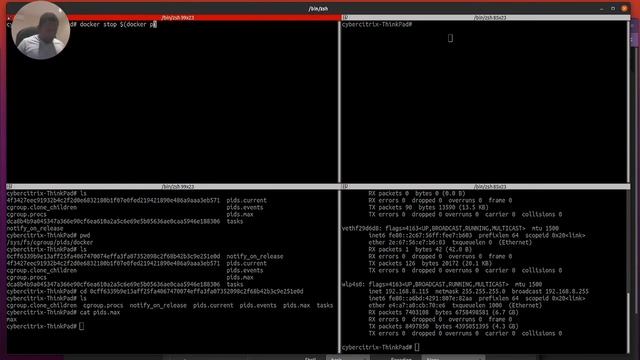Click the 'max' output line
Viewport: 640px width, 360px height.
(x=11, y=319)
